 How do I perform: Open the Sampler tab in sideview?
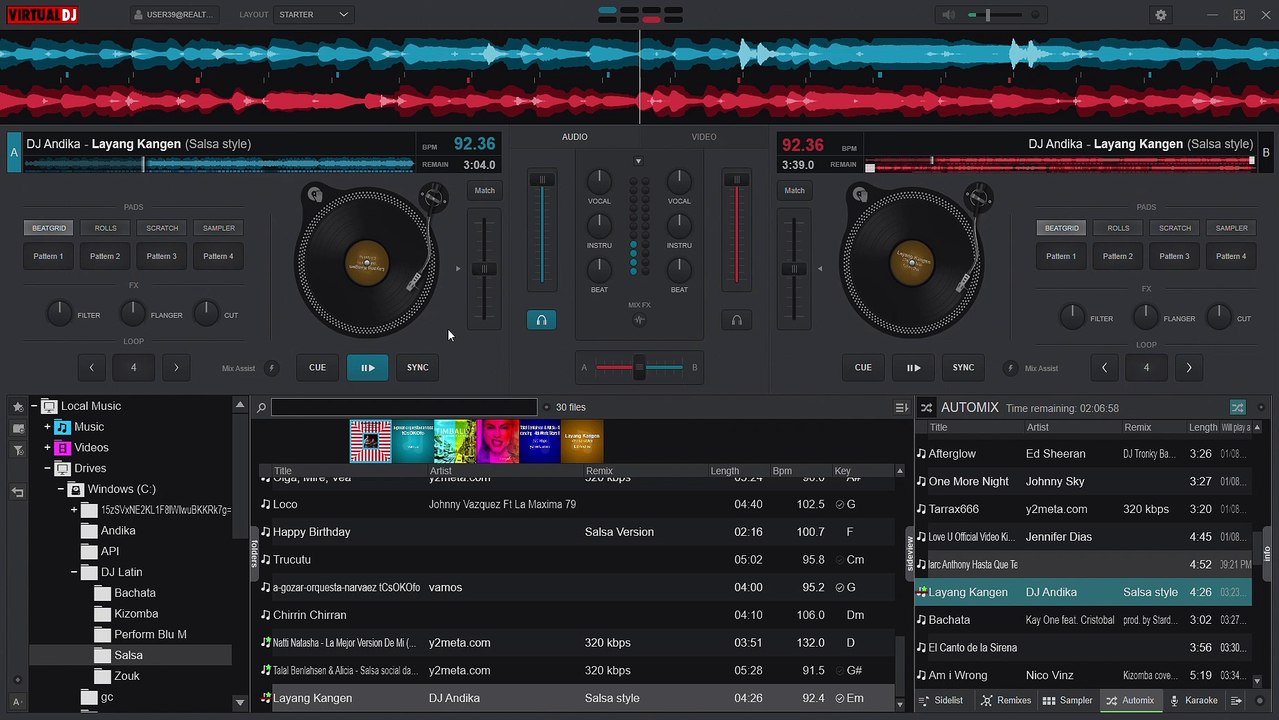click(x=1068, y=701)
